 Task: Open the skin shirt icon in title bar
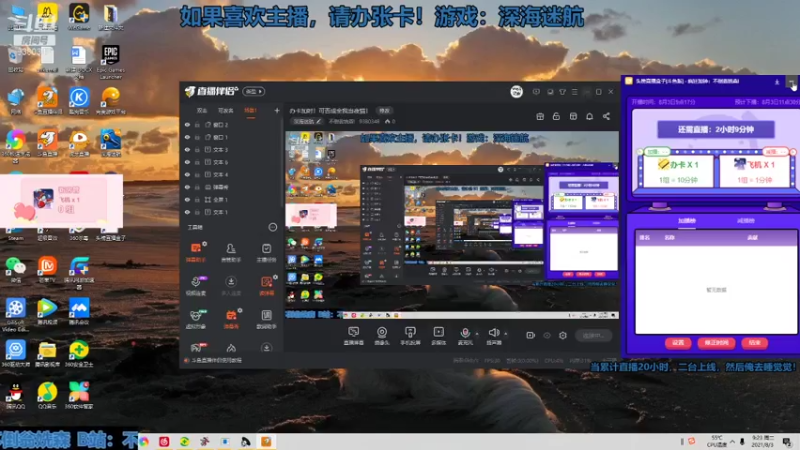[x=562, y=92]
